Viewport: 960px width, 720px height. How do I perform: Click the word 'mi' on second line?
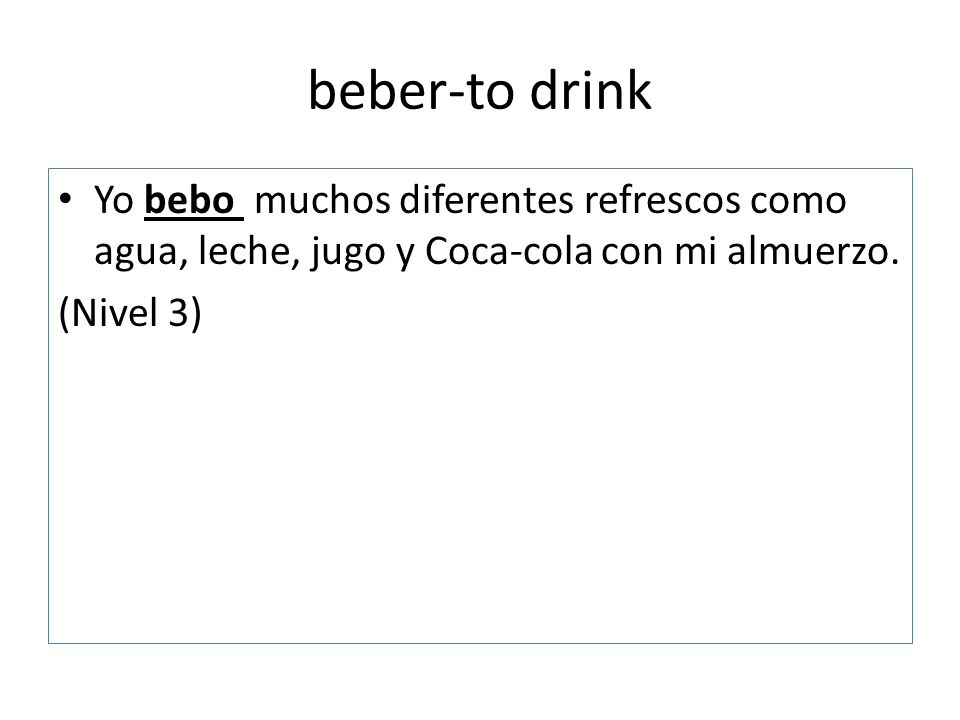point(696,251)
